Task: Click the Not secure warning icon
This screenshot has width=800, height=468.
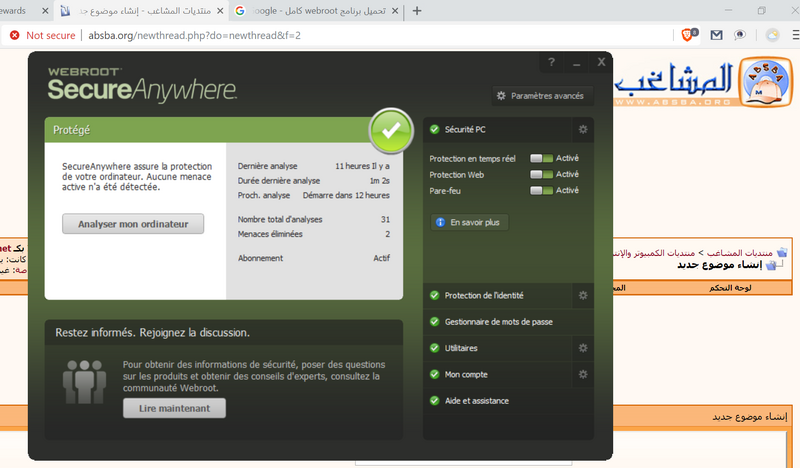Action: click(15, 35)
